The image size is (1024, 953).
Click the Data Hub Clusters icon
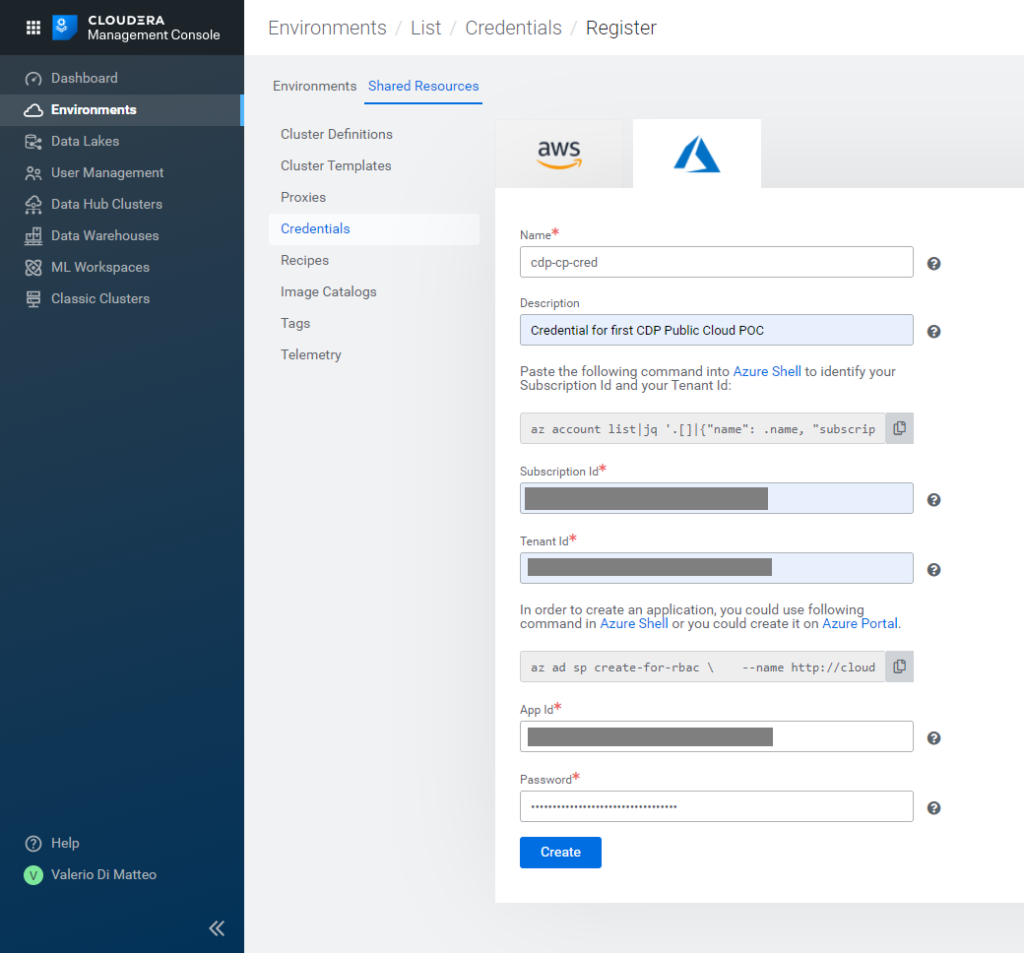point(33,204)
